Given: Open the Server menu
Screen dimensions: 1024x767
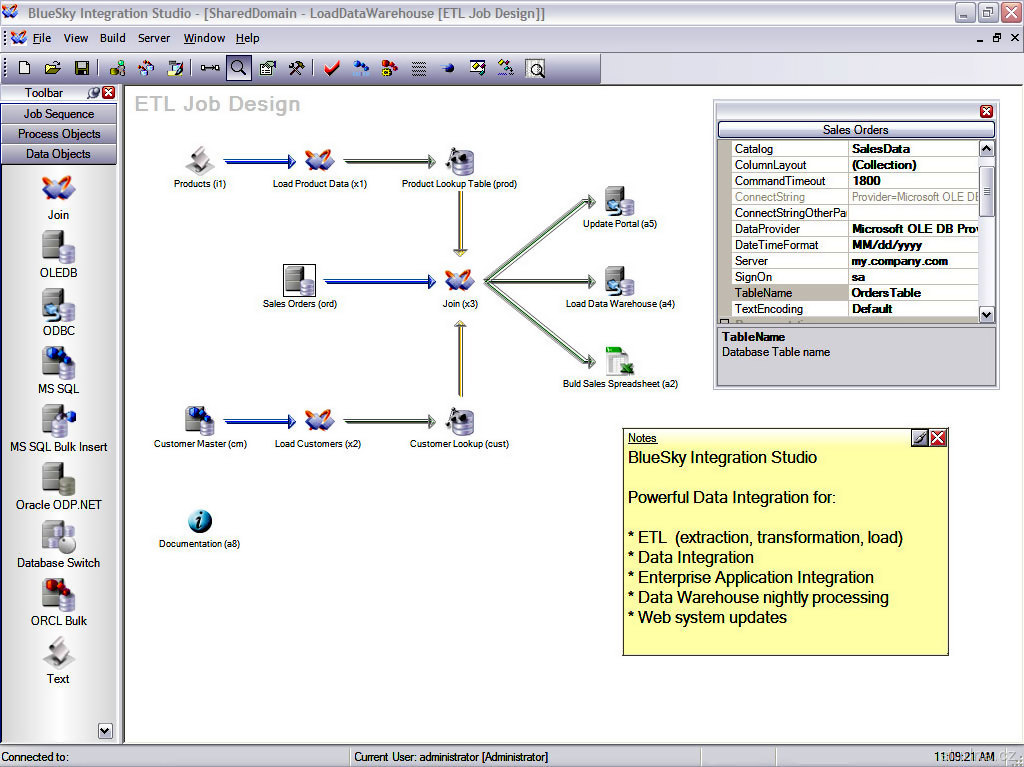Looking at the screenshot, I should [154, 38].
